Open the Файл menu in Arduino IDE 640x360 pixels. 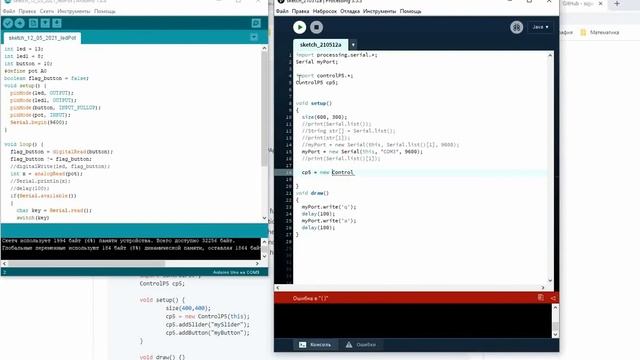click(9, 11)
